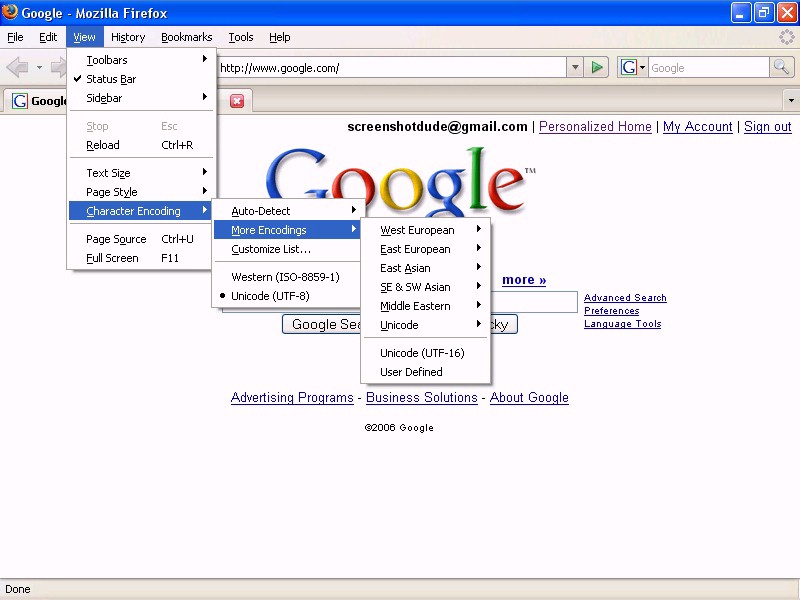Open the list all tabs dropdown
This screenshot has width=800, height=600.
tap(791, 101)
